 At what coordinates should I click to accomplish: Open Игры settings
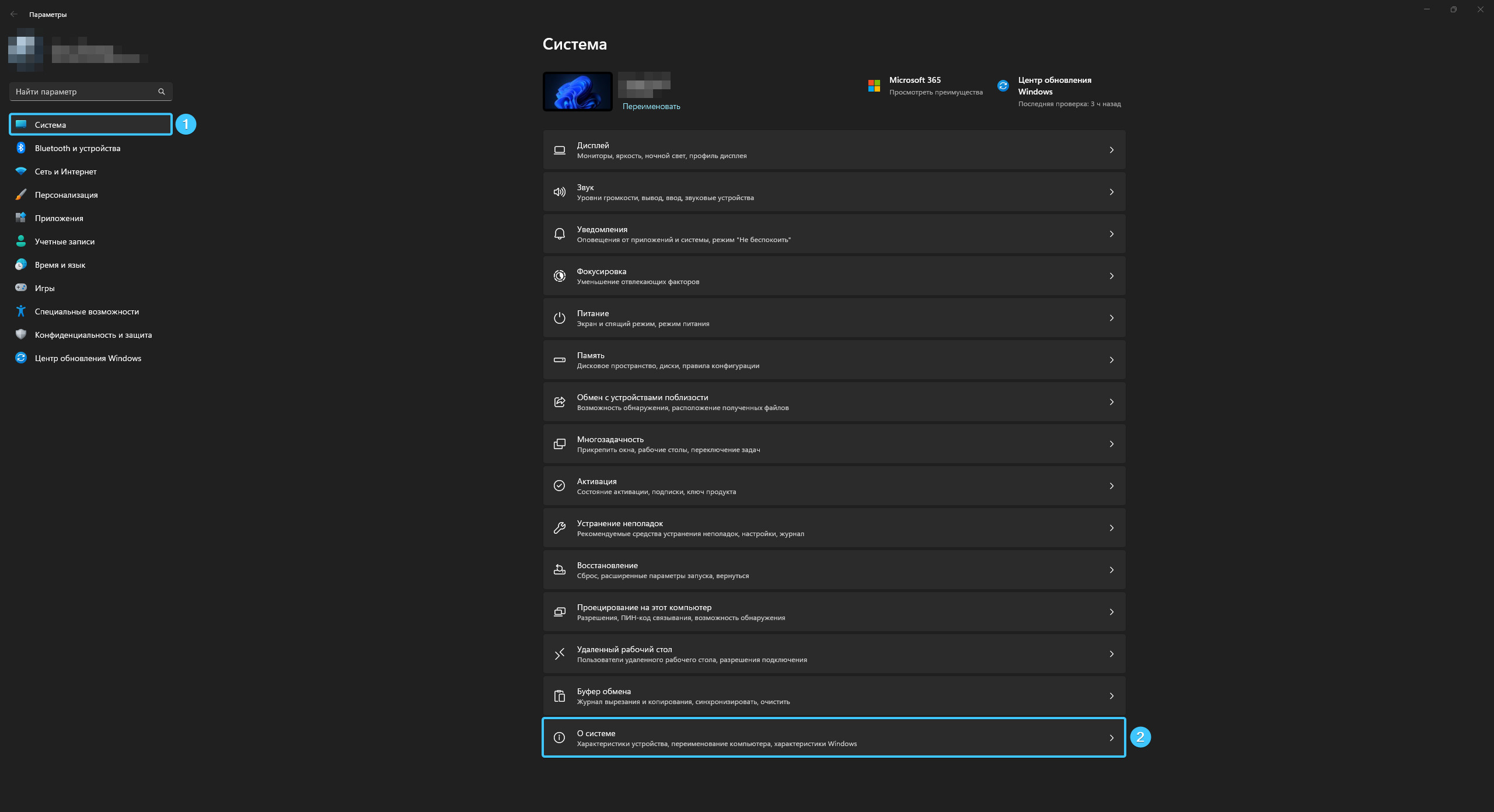(x=90, y=288)
